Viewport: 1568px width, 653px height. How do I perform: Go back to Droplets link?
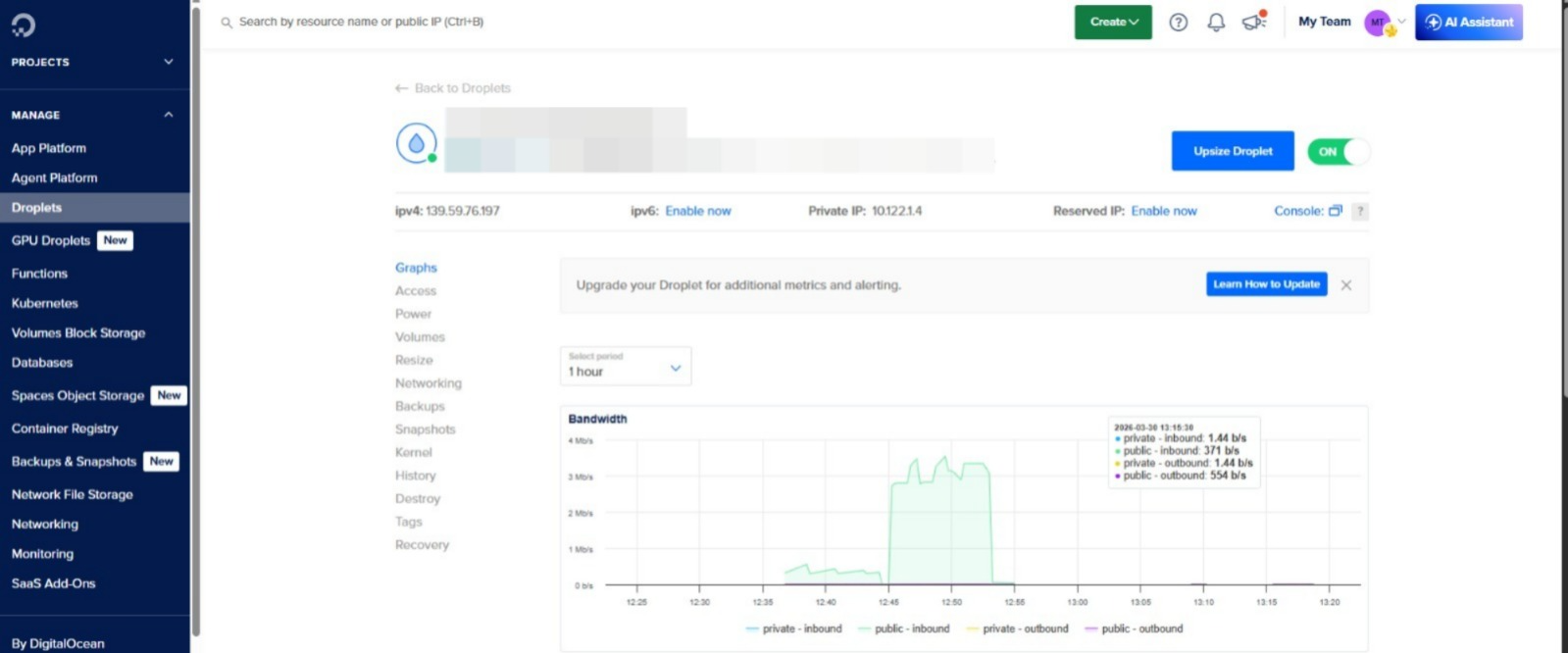(453, 88)
